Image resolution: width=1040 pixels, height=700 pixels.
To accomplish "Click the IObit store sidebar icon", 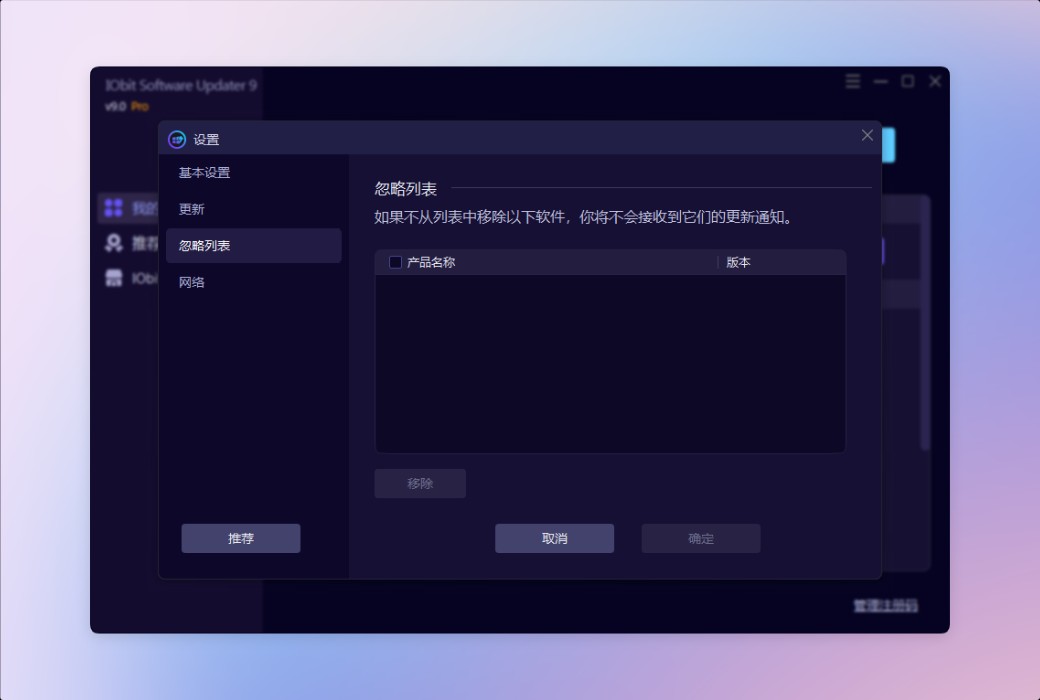I will tap(113, 277).
